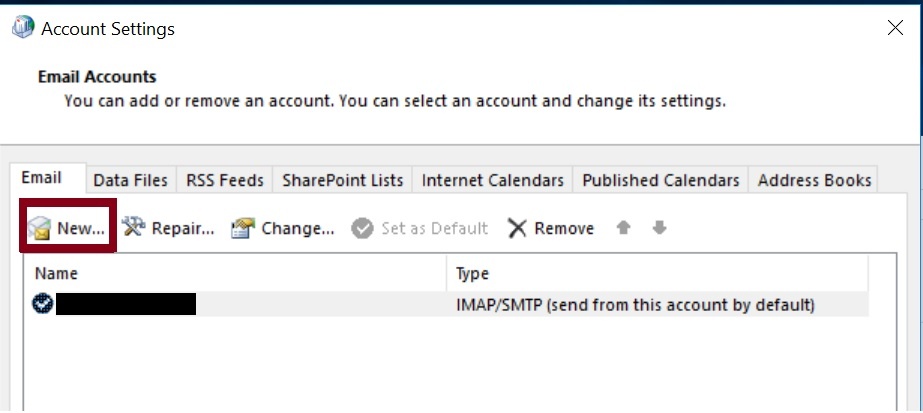Go to the SharePoint Lists tab
Image resolution: width=923 pixels, height=413 pixels.
[x=343, y=181]
